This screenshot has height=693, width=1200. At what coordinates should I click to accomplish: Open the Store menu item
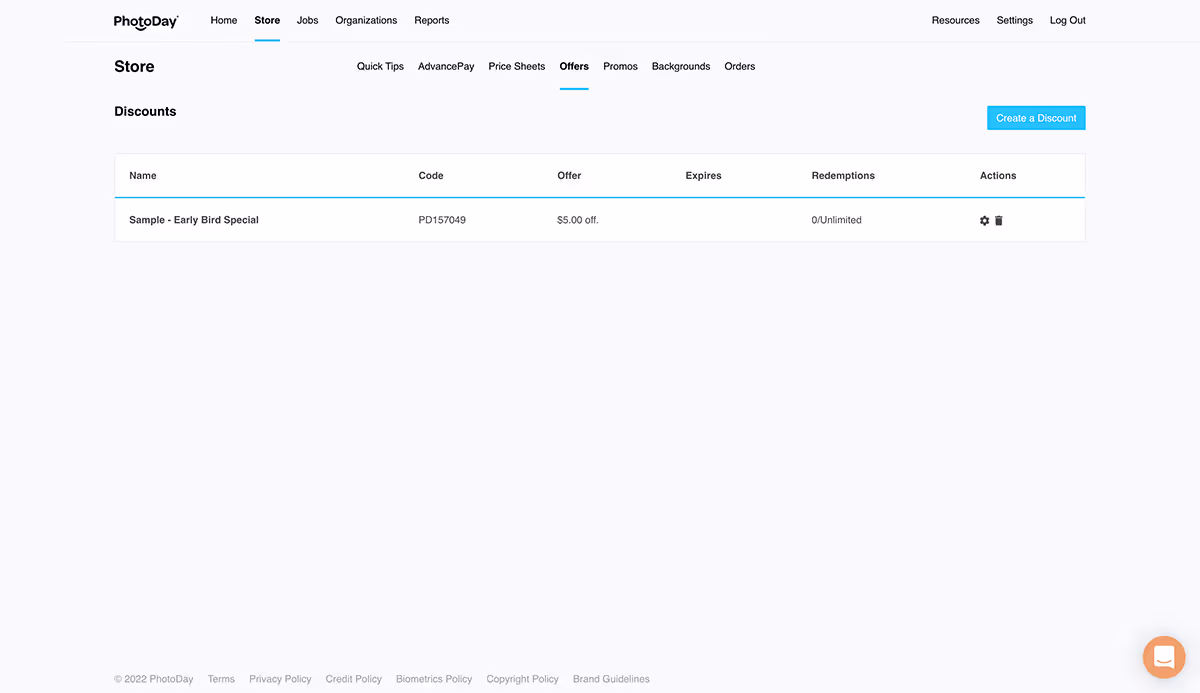tap(267, 20)
